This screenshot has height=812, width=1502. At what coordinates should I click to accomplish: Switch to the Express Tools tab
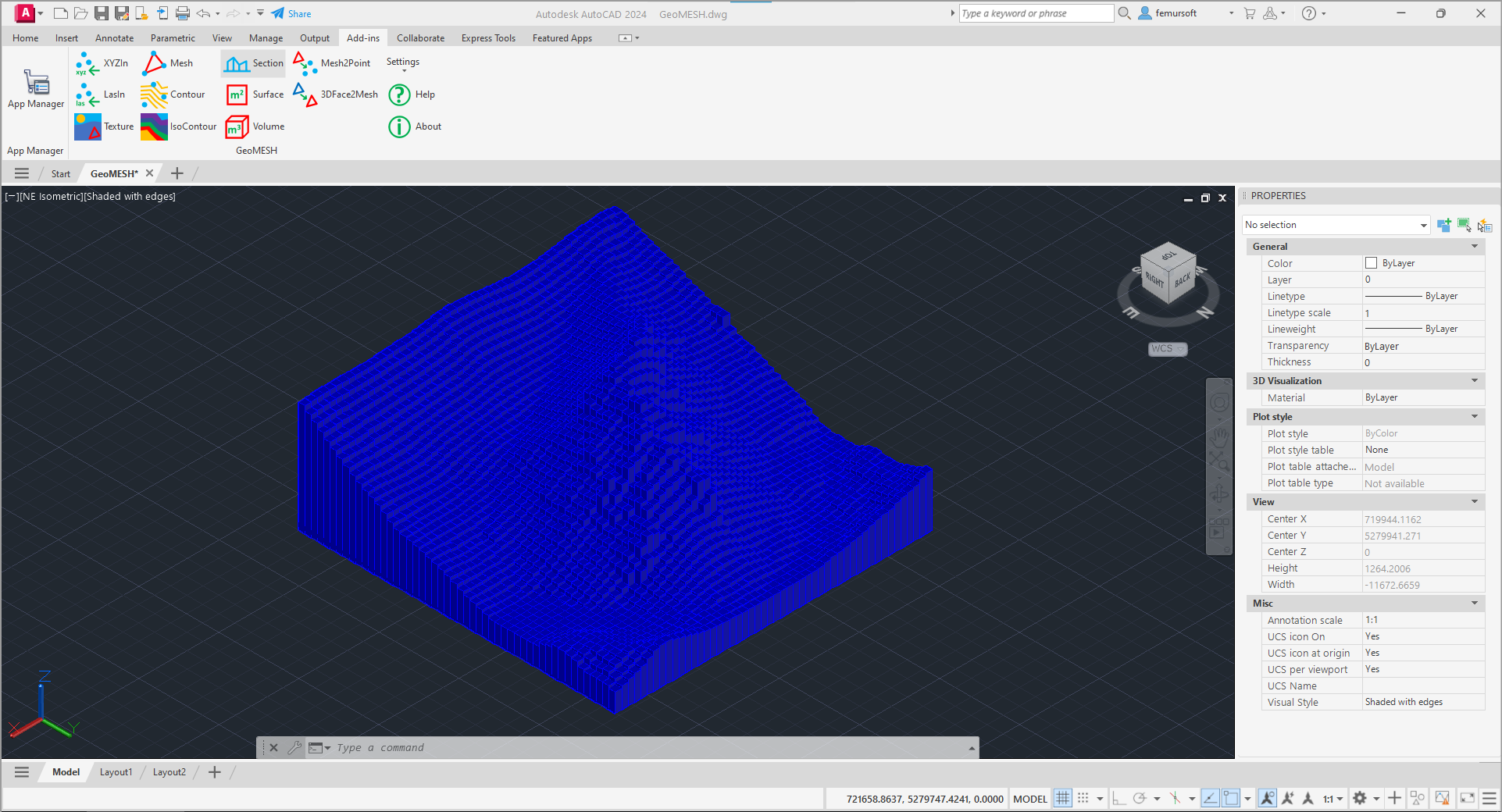pyautogui.click(x=488, y=38)
